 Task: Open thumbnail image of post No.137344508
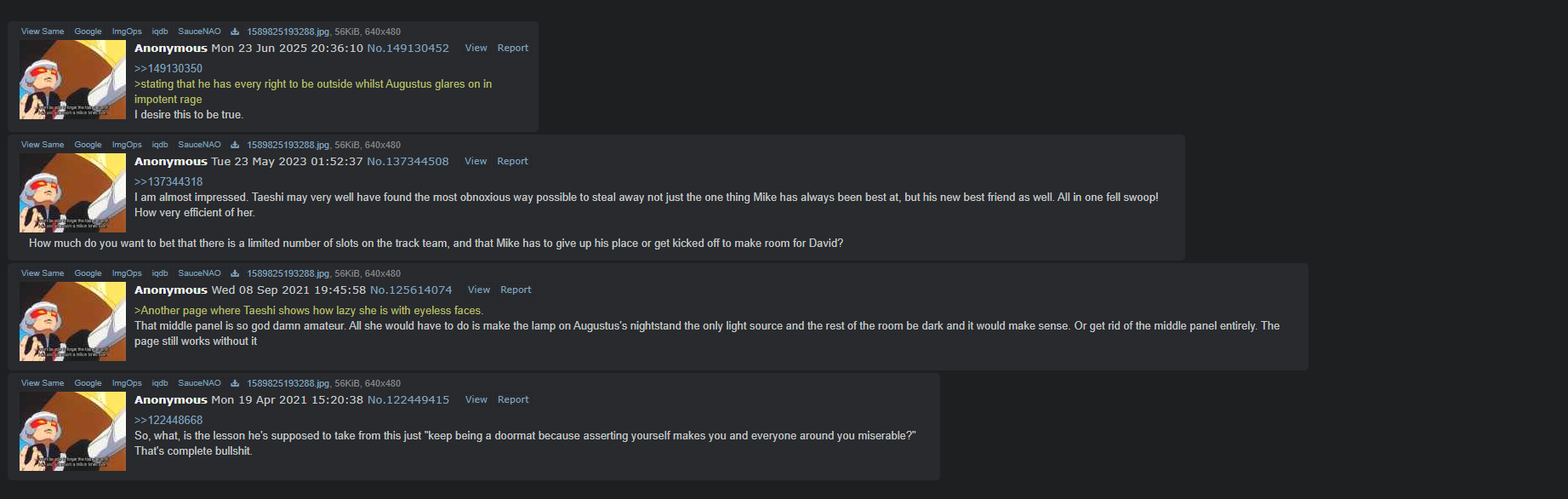click(72, 192)
